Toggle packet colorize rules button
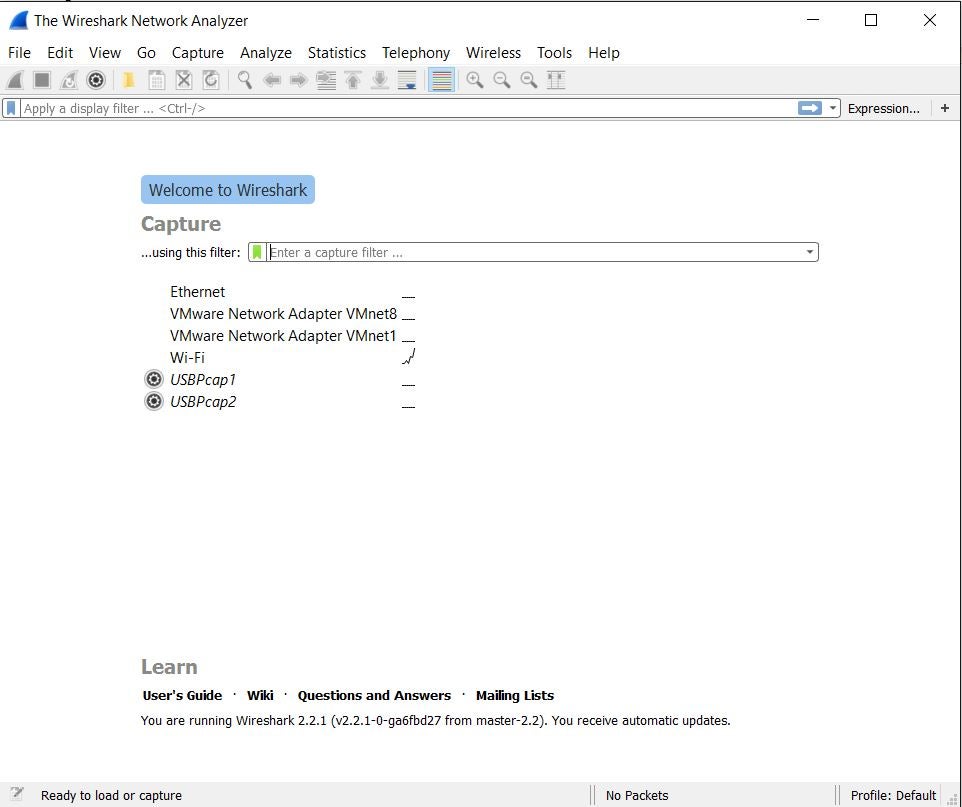 coord(441,80)
